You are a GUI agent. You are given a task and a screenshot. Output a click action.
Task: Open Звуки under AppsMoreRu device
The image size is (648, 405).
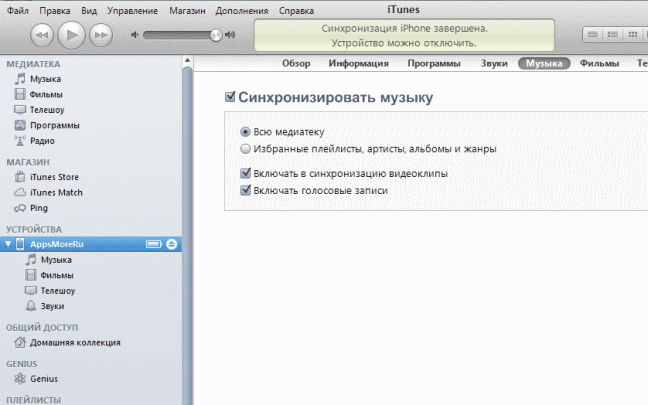[x=52, y=306]
